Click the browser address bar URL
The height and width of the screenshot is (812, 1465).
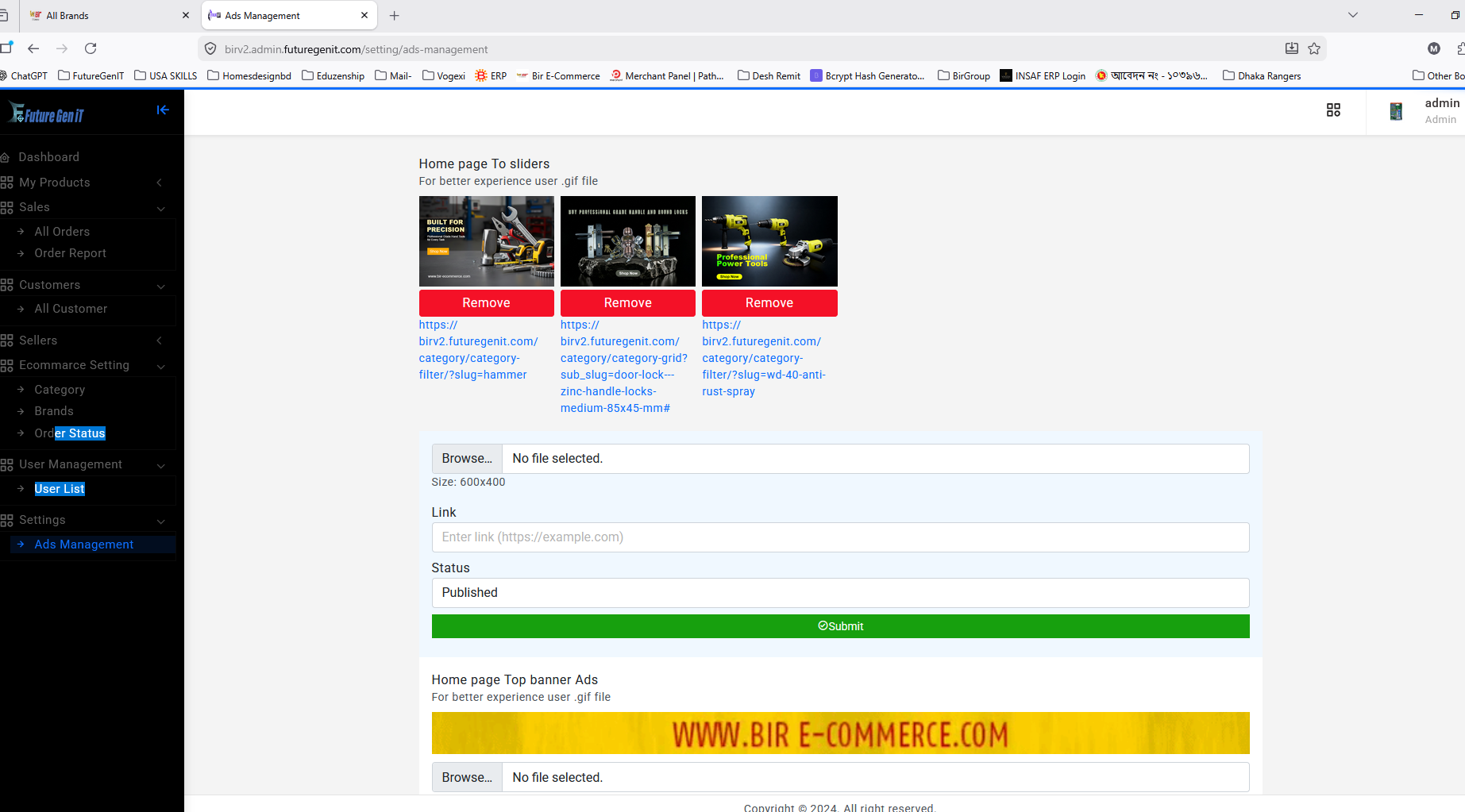(x=356, y=49)
